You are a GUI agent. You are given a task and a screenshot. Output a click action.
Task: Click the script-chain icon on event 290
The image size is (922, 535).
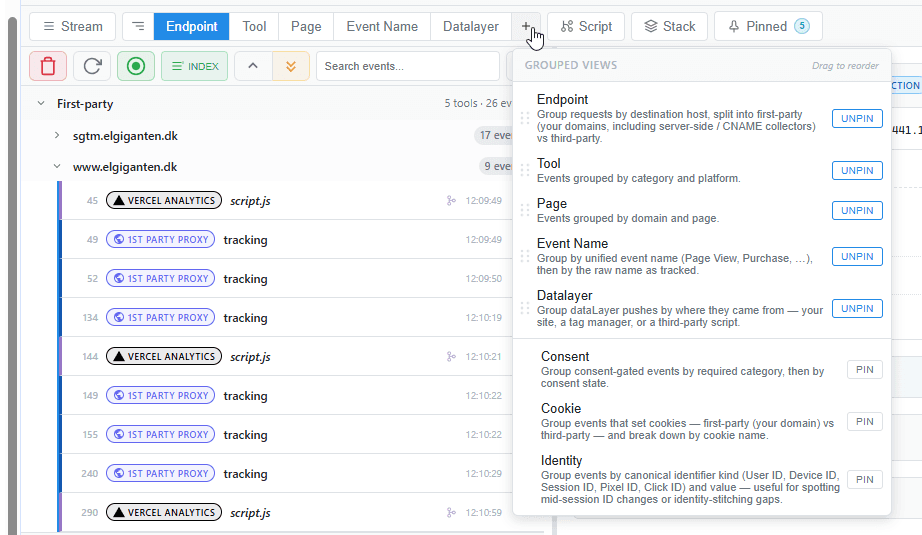[451, 513]
